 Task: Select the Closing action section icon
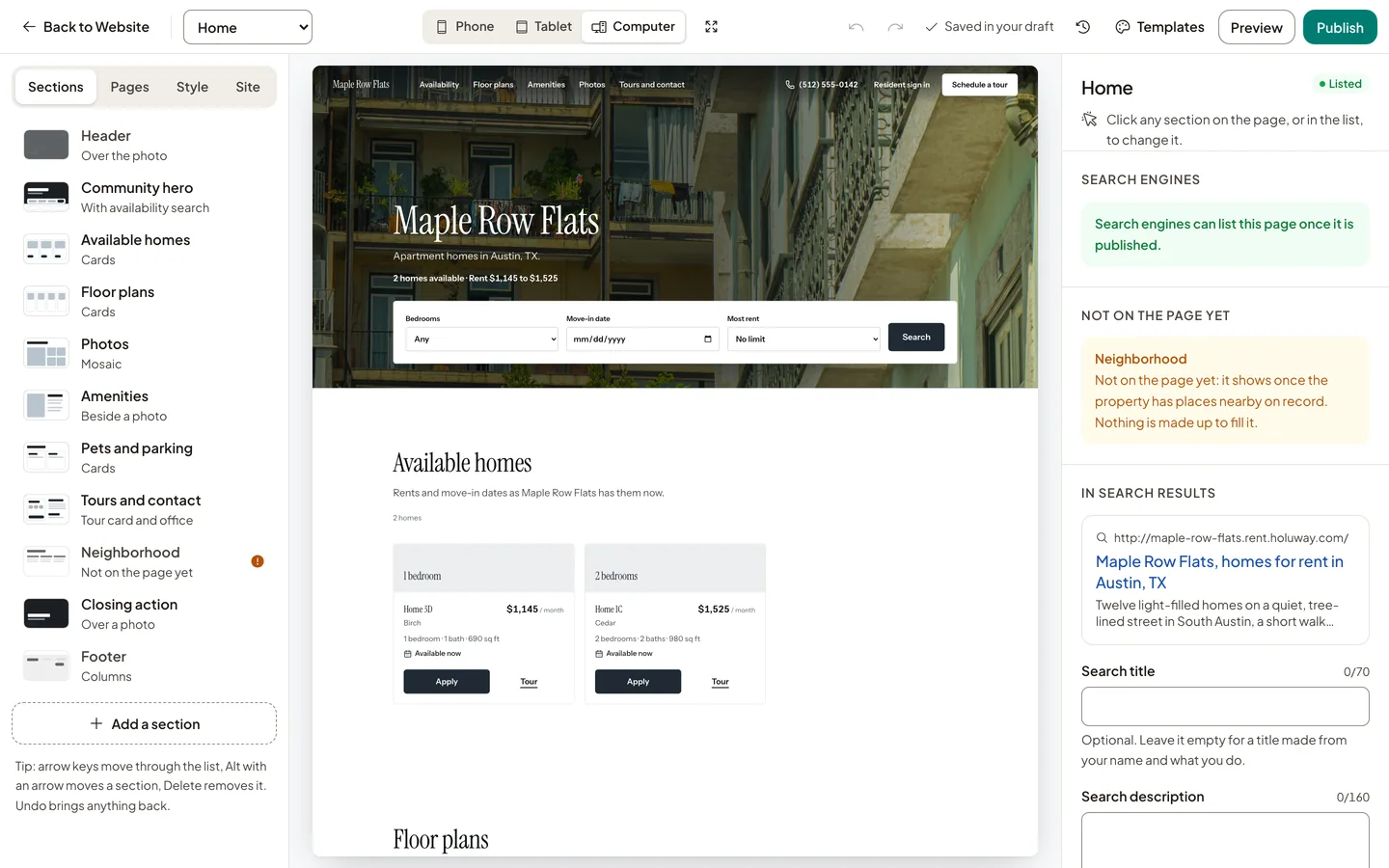coord(46,613)
